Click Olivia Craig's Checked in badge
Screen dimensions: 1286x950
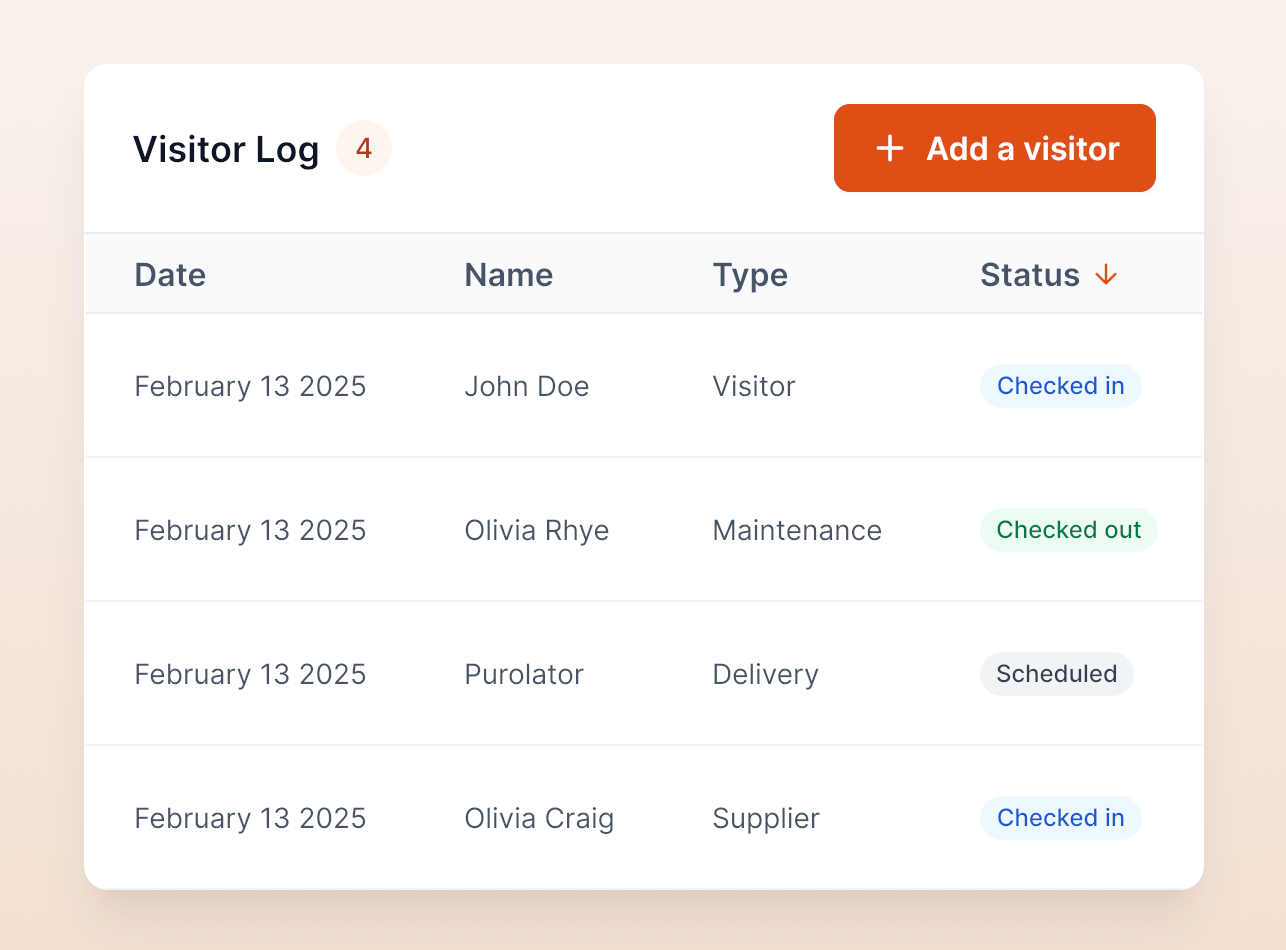coord(1060,818)
